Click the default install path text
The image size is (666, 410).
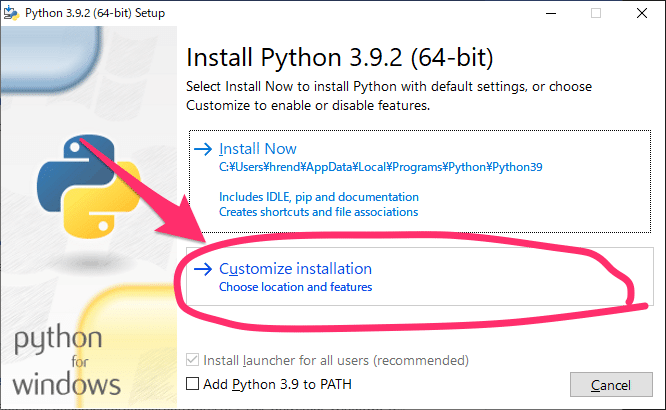point(381,168)
